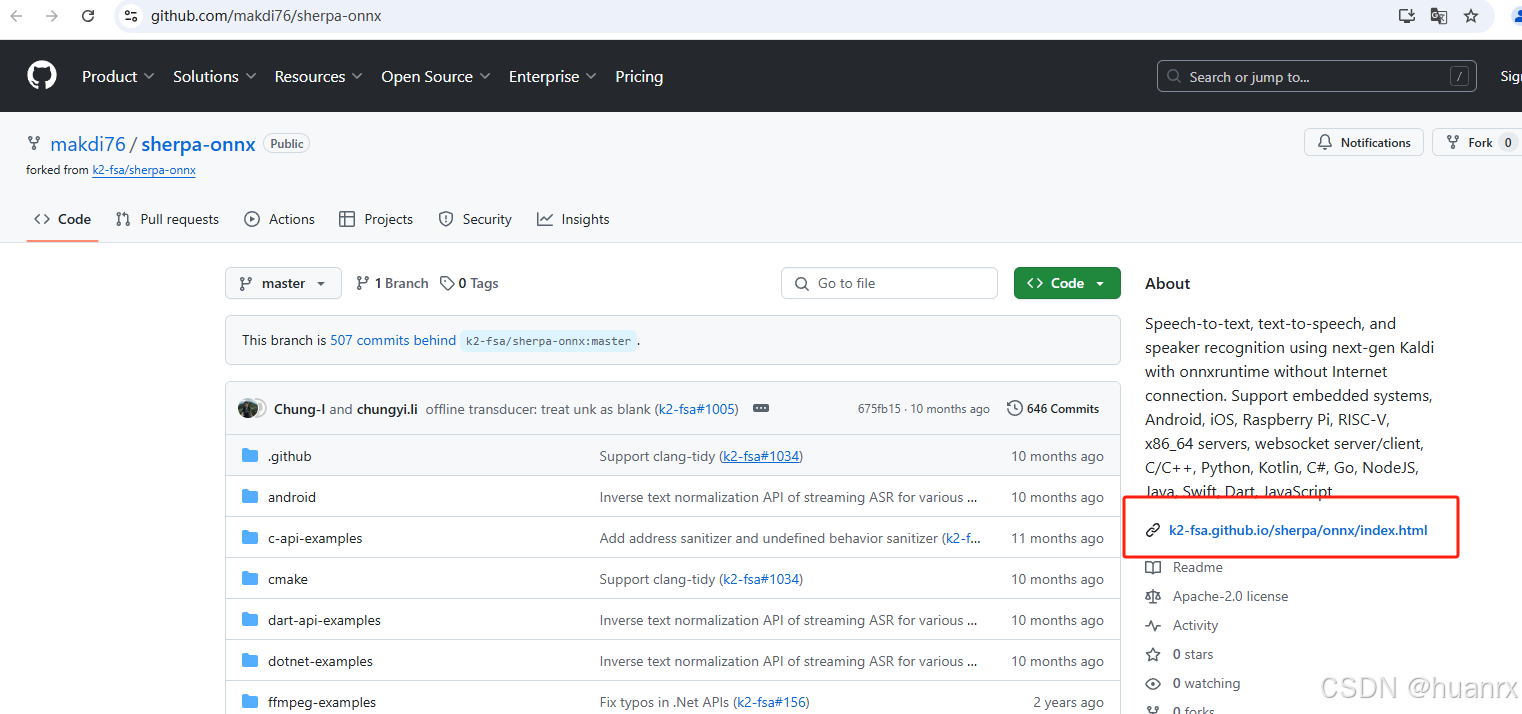
Task: Switch to the Insights tab
Action: pos(573,219)
